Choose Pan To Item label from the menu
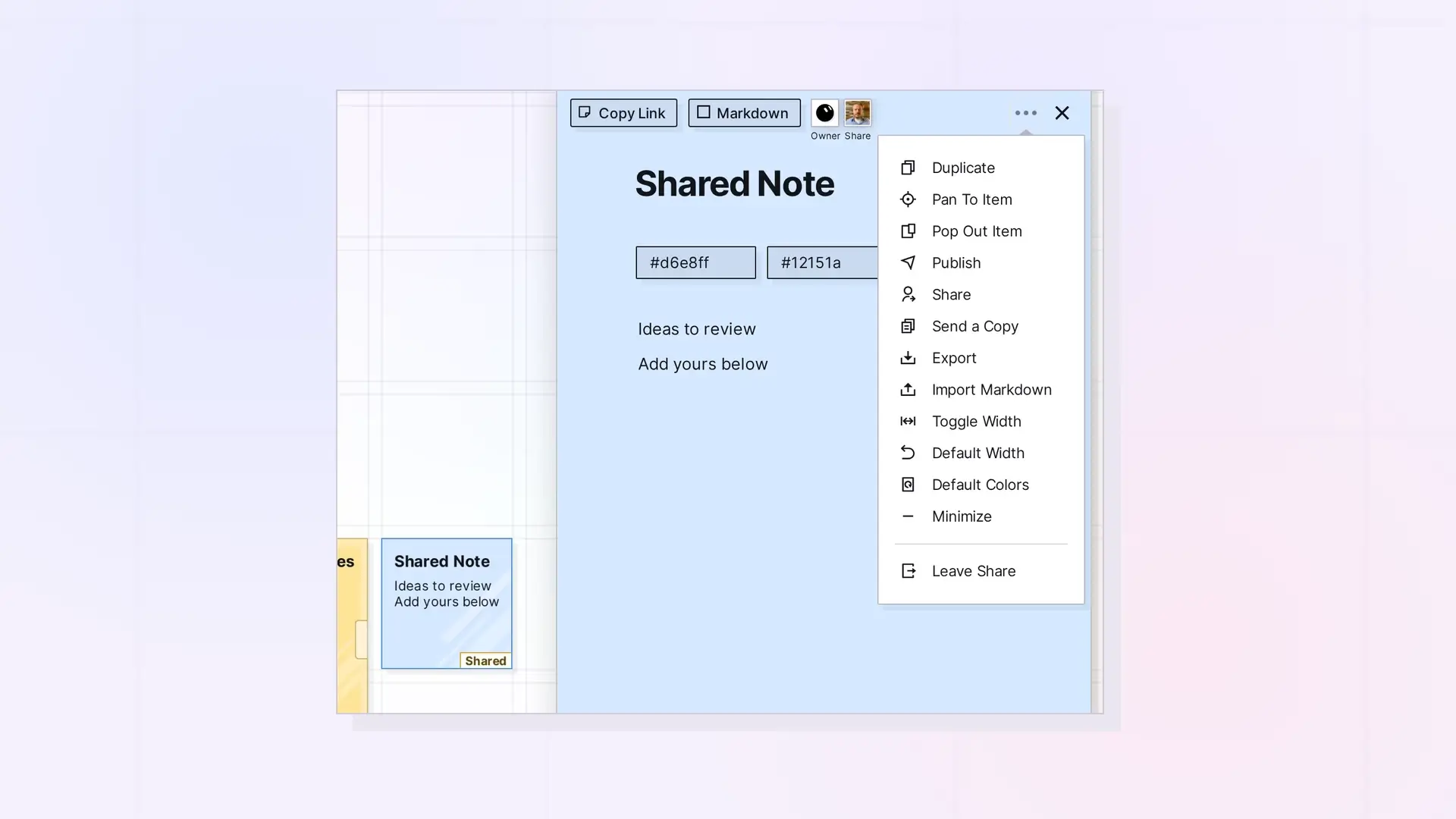This screenshot has height=819, width=1456. pos(972,199)
